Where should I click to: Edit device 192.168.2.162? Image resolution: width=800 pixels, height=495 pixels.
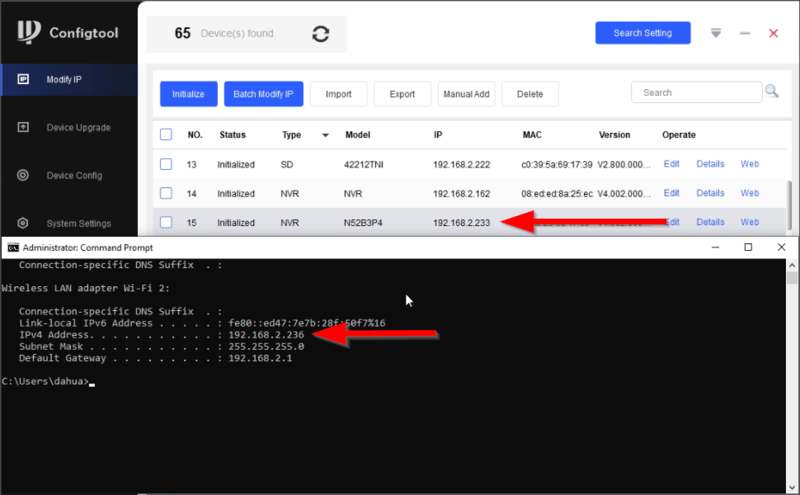click(671, 193)
